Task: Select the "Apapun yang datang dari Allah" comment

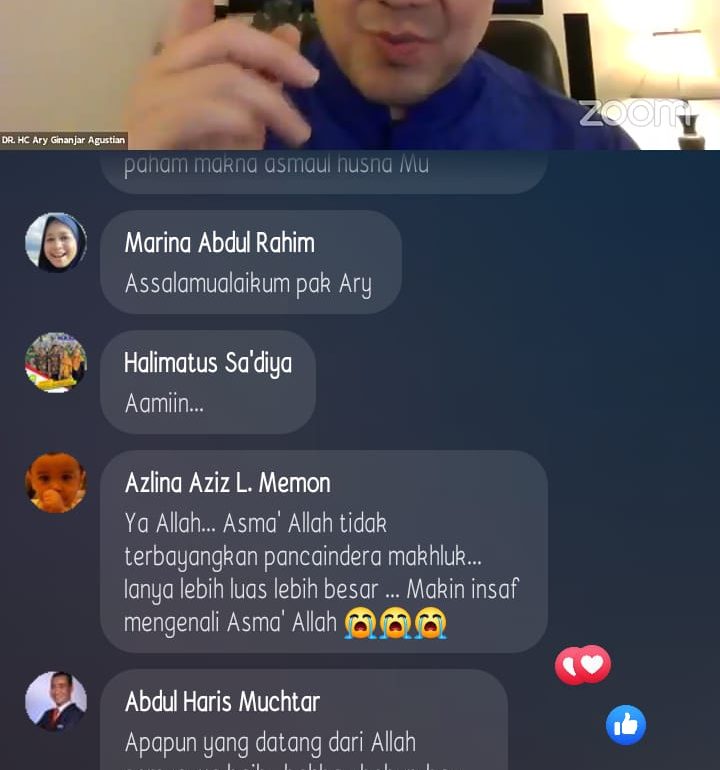Action: [304, 720]
